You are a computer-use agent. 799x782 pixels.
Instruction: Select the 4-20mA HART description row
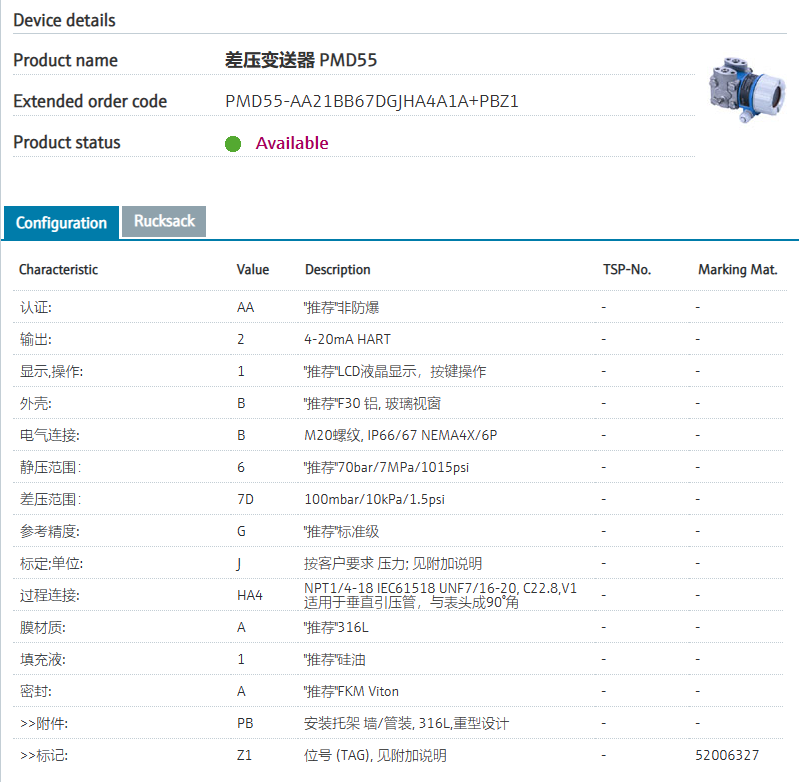coord(347,339)
